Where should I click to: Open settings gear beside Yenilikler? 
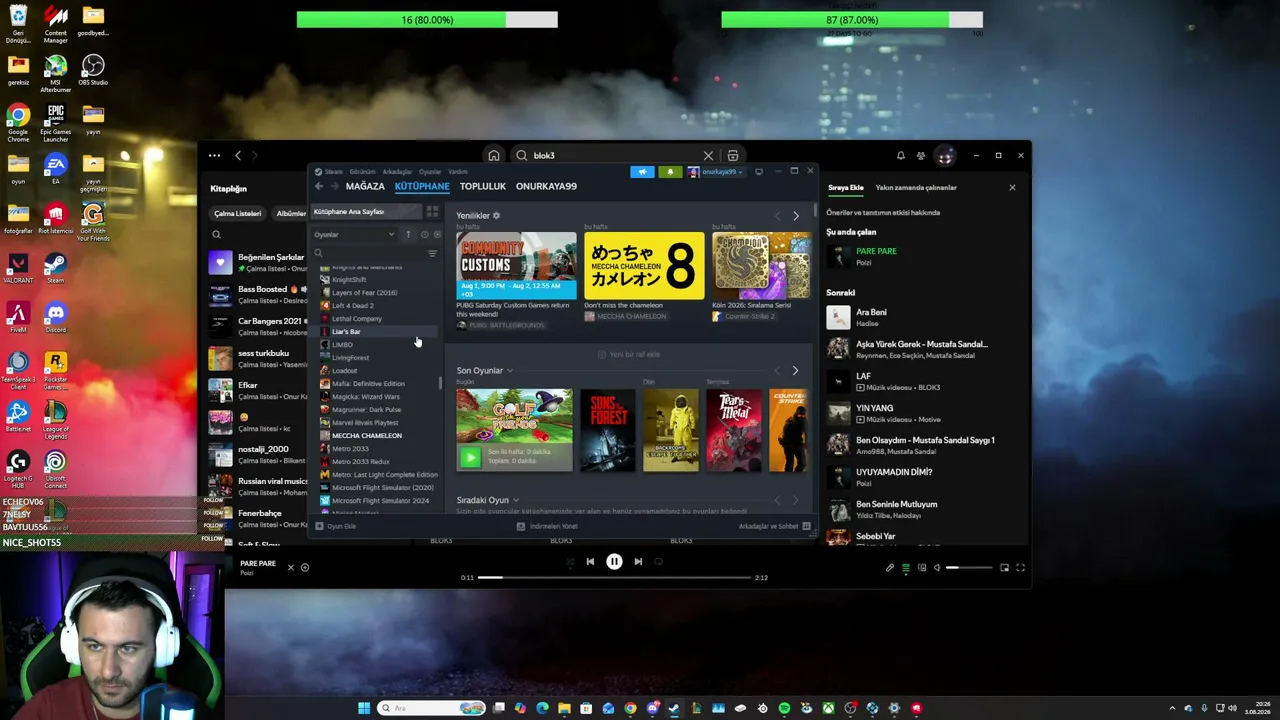(496, 216)
